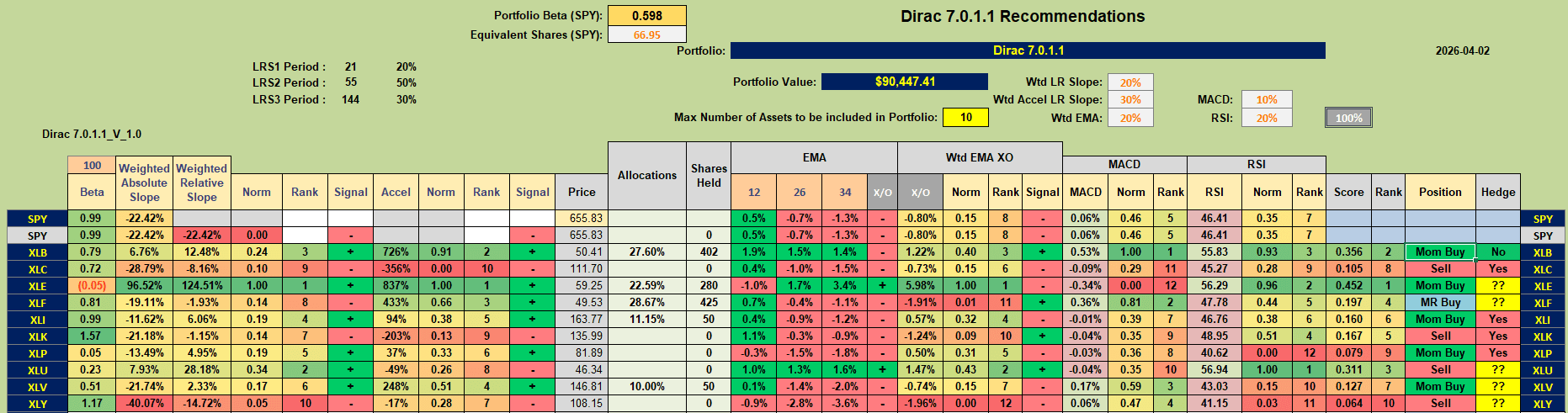
Task: Select the Max Number of Assets cell
Action: 965,117
